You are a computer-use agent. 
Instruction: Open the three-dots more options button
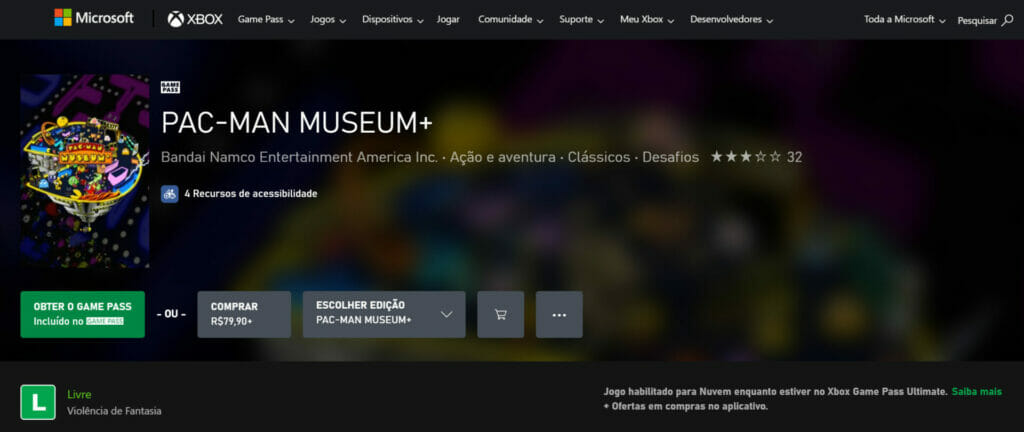(559, 314)
